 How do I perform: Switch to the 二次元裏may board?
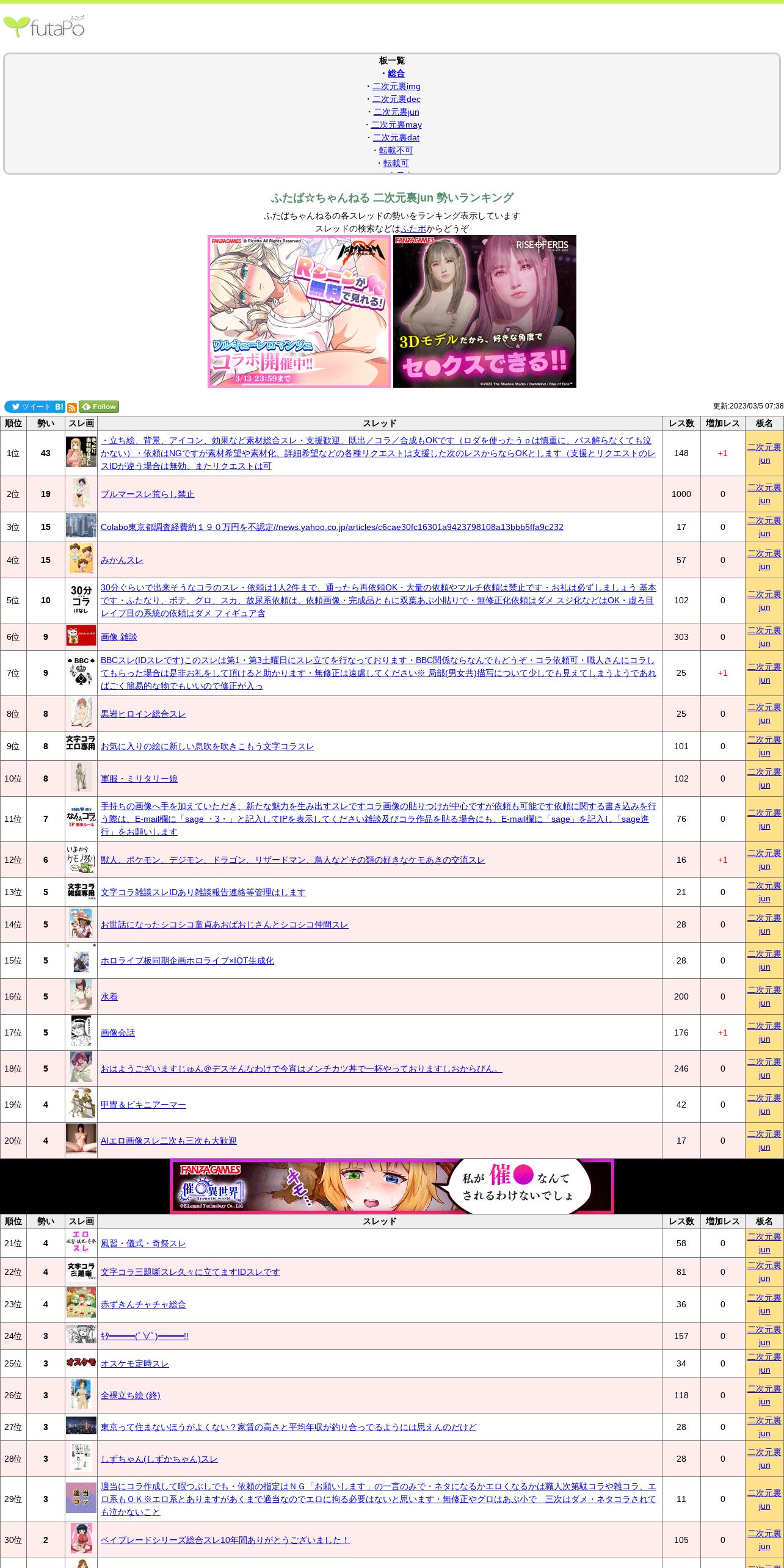pyautogui.click(x=396, y=125)
